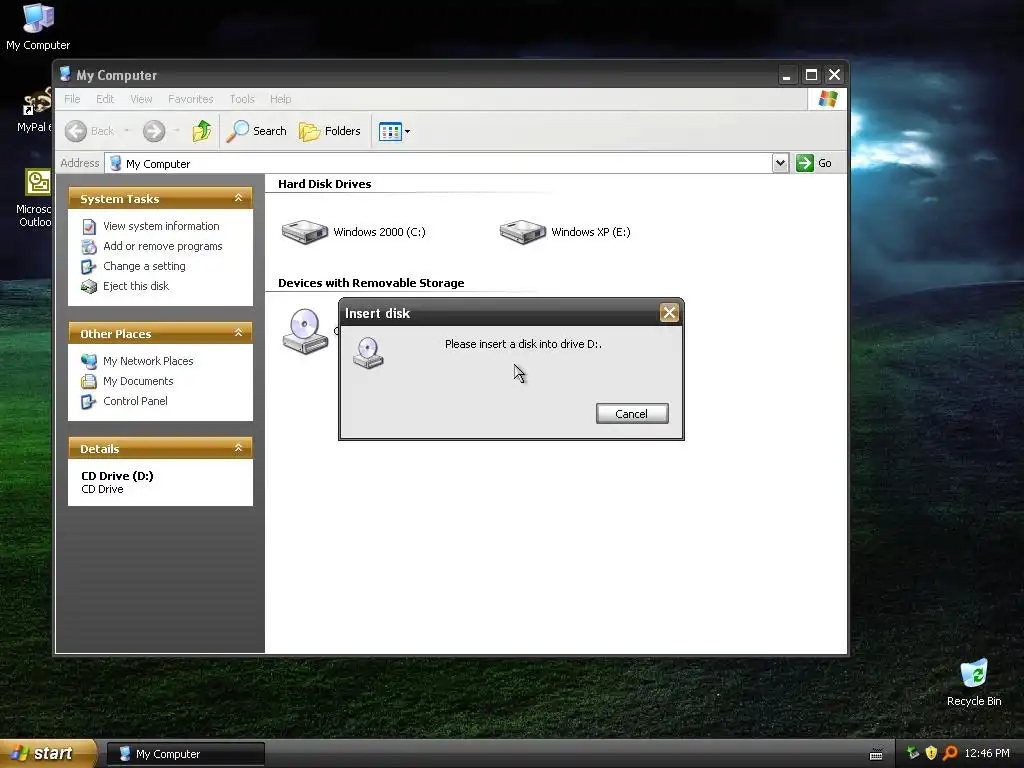The image size is (1024, 768).
Task: Click the Windows flag logo in menu bar
Action: pyautogui.click(x=827, y=99)
